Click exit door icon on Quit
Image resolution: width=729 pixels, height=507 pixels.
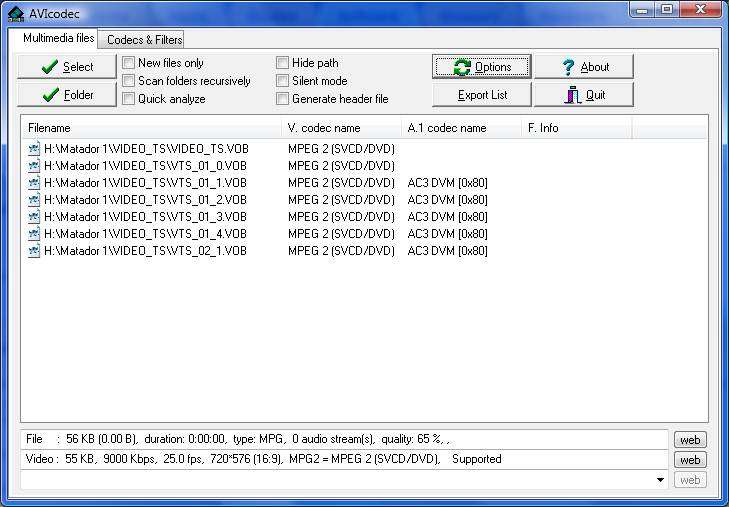click(573, 95)
